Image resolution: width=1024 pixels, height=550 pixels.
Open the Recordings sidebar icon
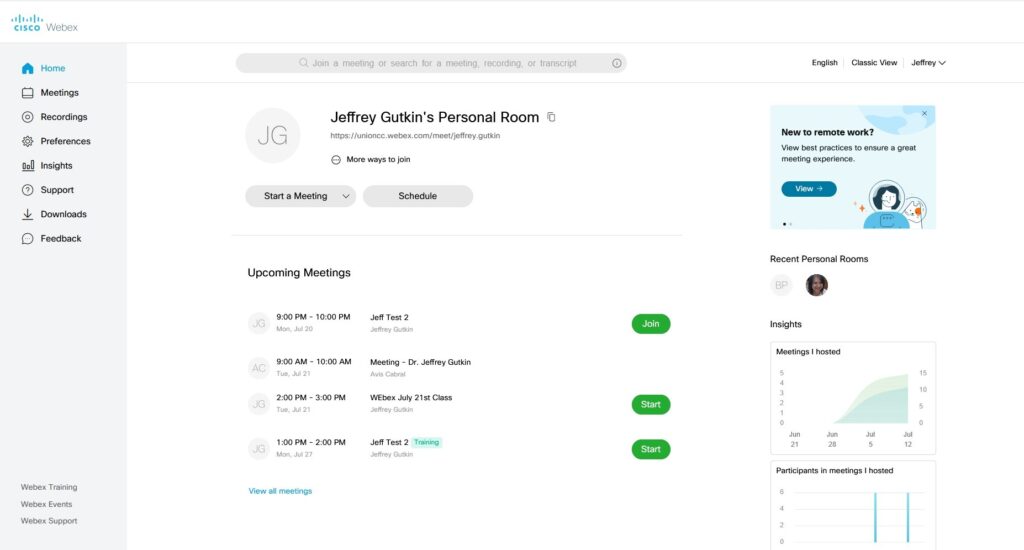[x=27, y=117]
